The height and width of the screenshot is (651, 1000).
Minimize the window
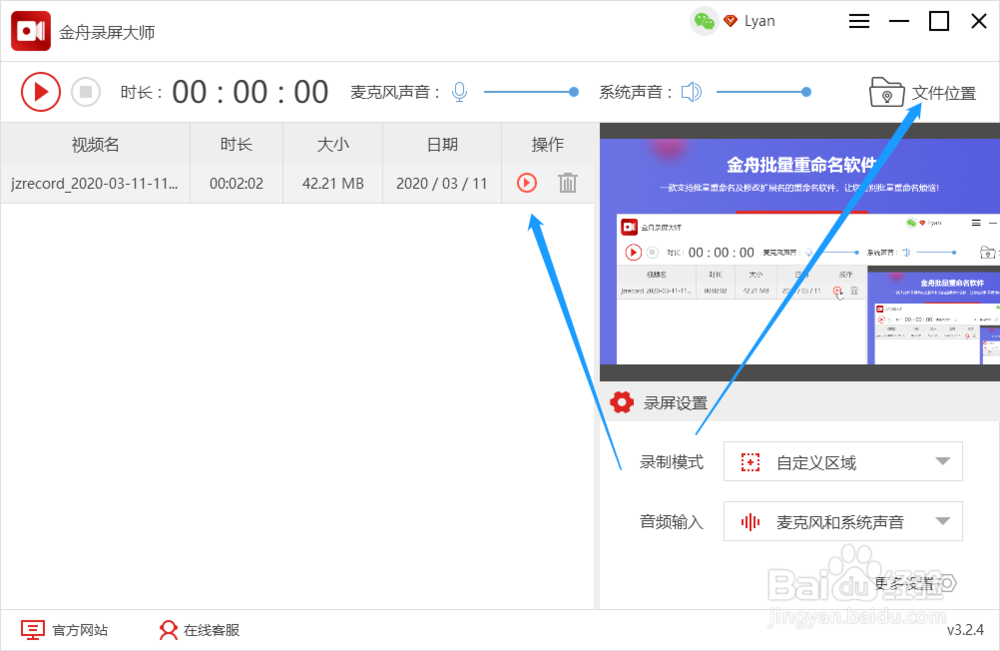(x=899, y=21)
